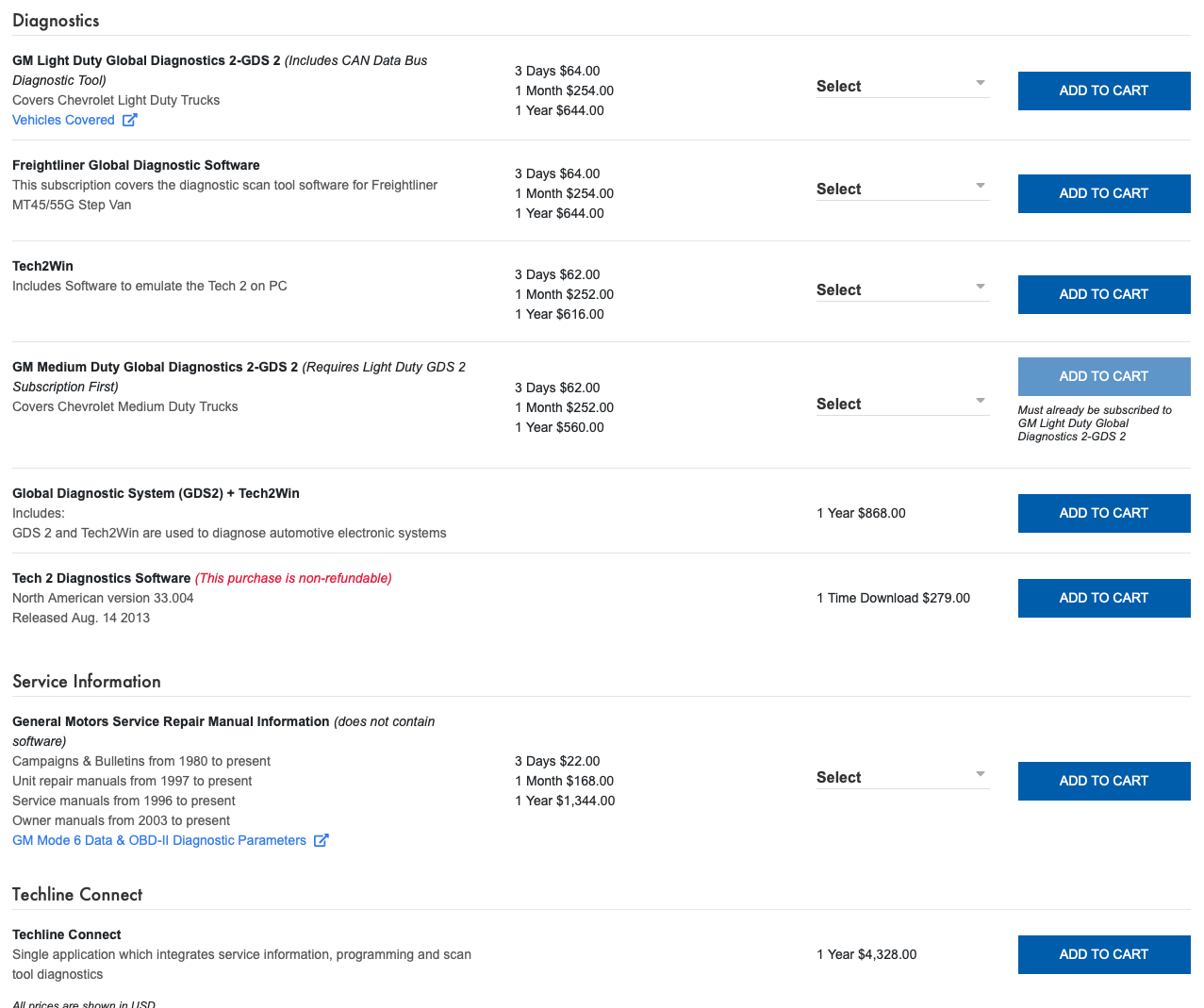The height and width of the screenshot is (1008, 1204).
Task: Click Add to Cart for GM Medium Duty
Action: point(1103,376)
